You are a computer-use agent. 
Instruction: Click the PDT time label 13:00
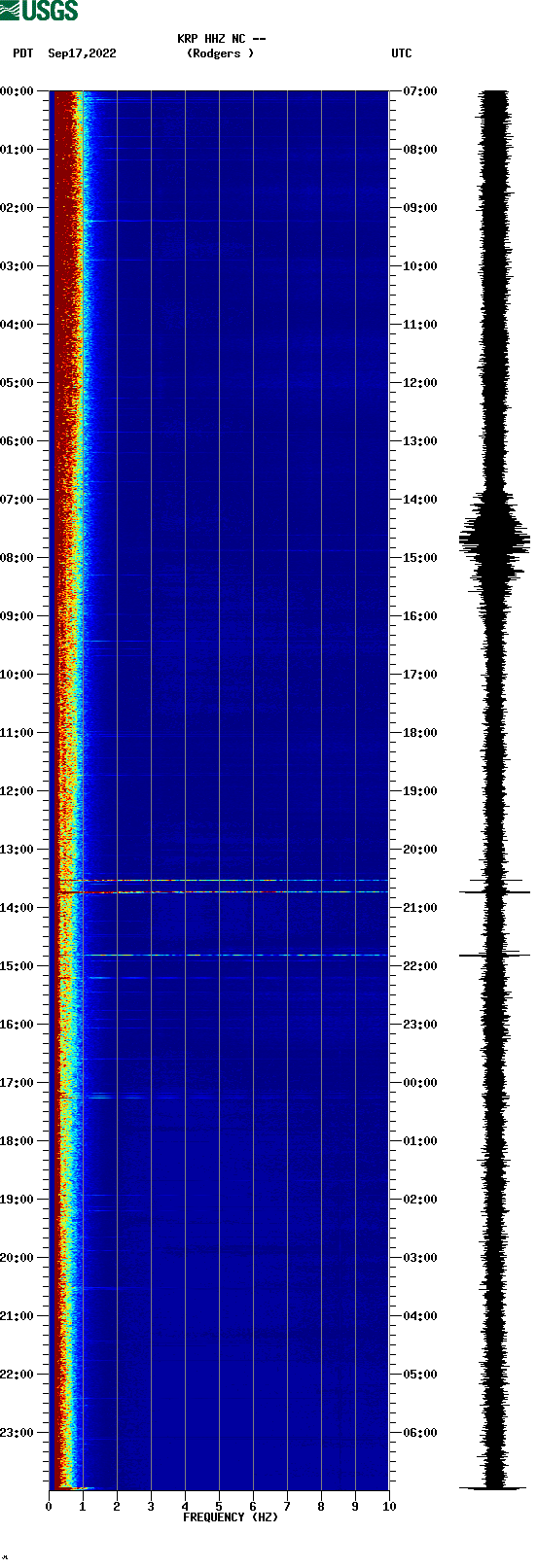tap(17, 850)
